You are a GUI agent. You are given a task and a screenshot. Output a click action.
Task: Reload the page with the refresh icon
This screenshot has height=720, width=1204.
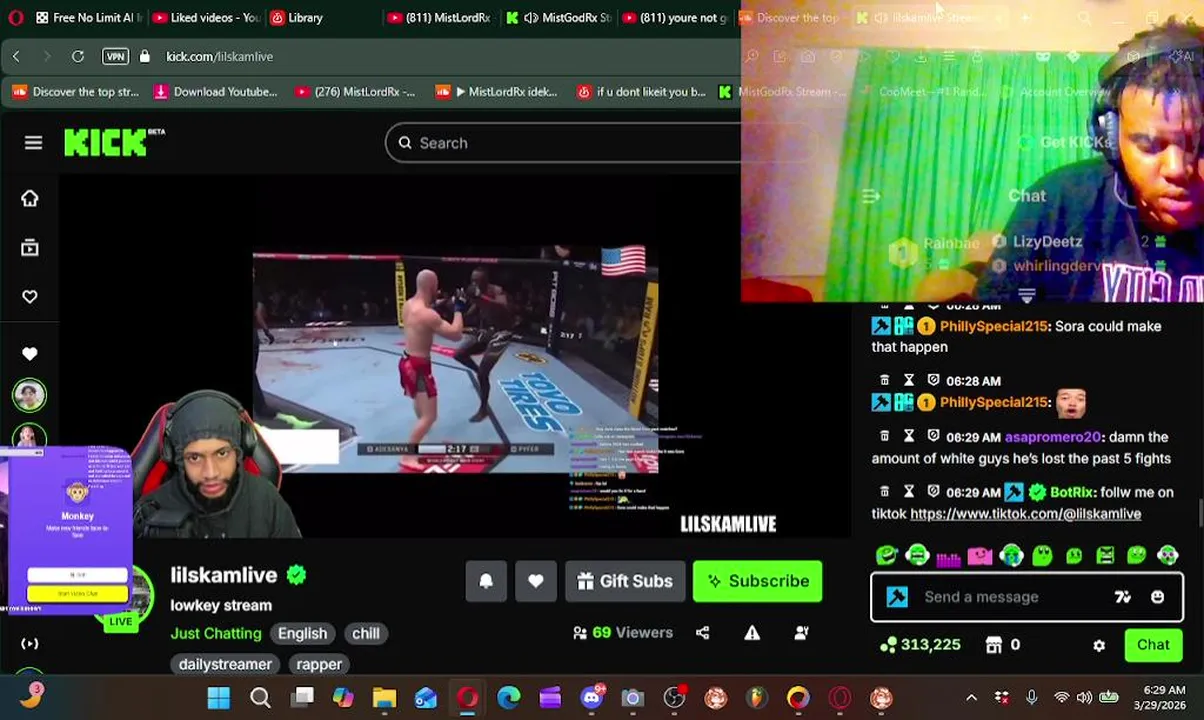77,56
